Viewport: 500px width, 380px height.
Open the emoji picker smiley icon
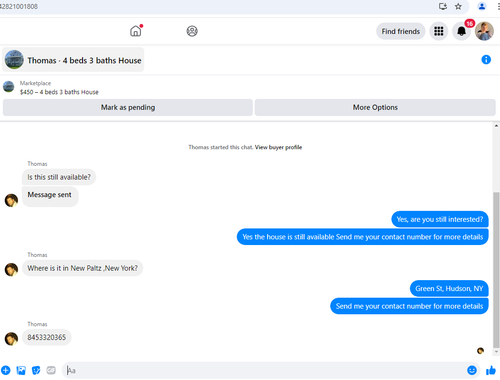pos(472,370)
